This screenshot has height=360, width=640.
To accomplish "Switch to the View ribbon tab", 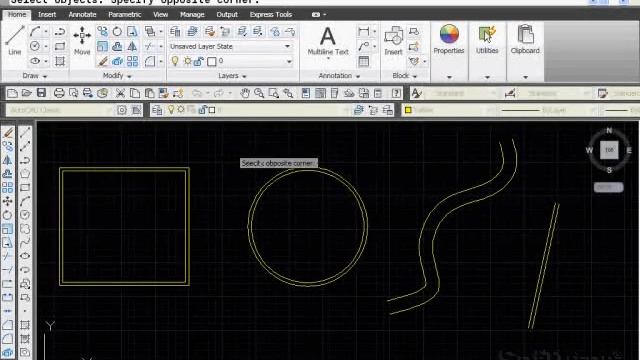I will coord(160,15).
